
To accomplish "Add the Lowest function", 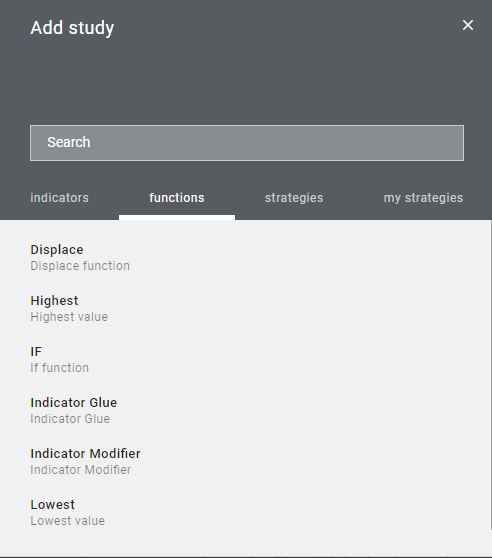I will (53, 505).
